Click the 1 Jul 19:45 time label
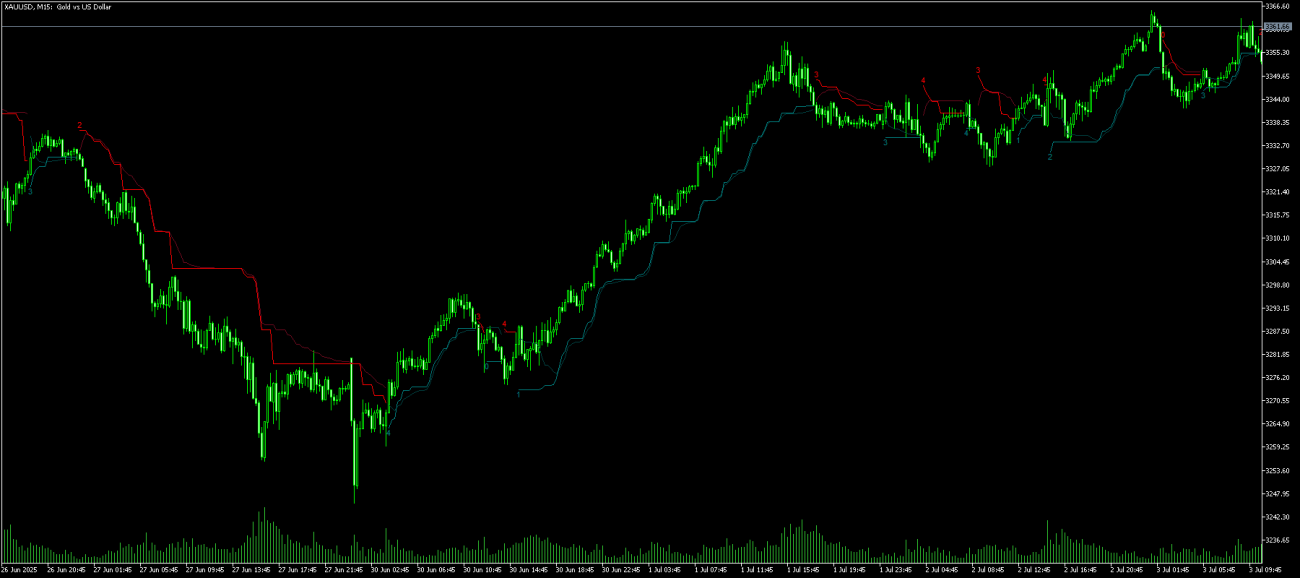The image size is (1300, 578). [x=849, y=571]
